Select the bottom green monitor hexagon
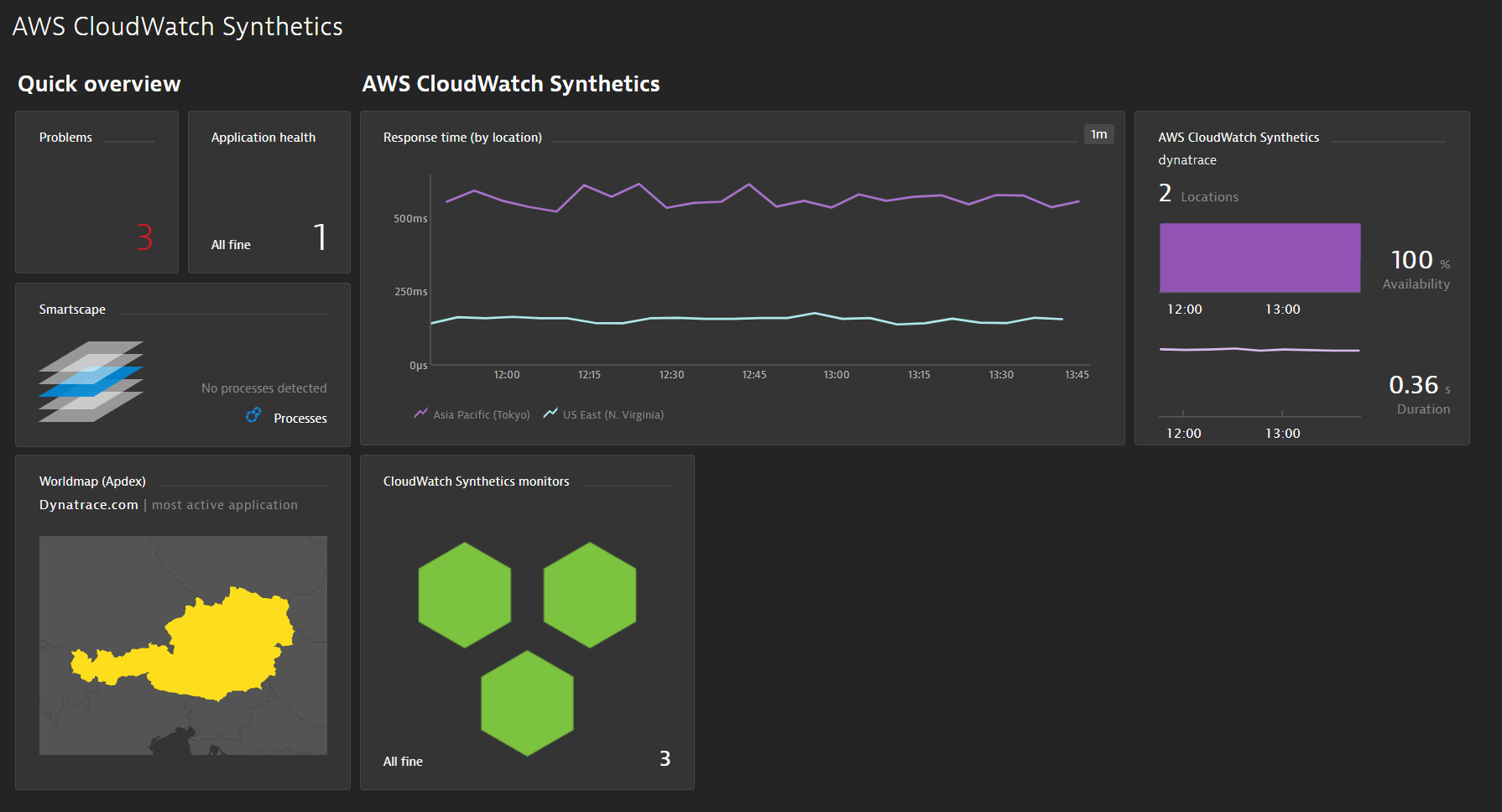Screen dimensions: 1502x812 (527, 703)
